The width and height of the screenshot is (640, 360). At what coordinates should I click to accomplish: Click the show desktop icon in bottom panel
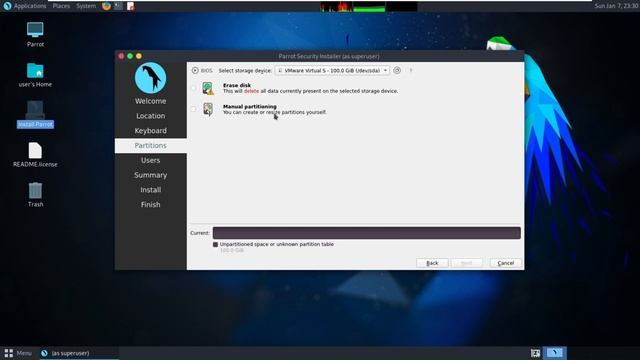click(x=536, y=353)
